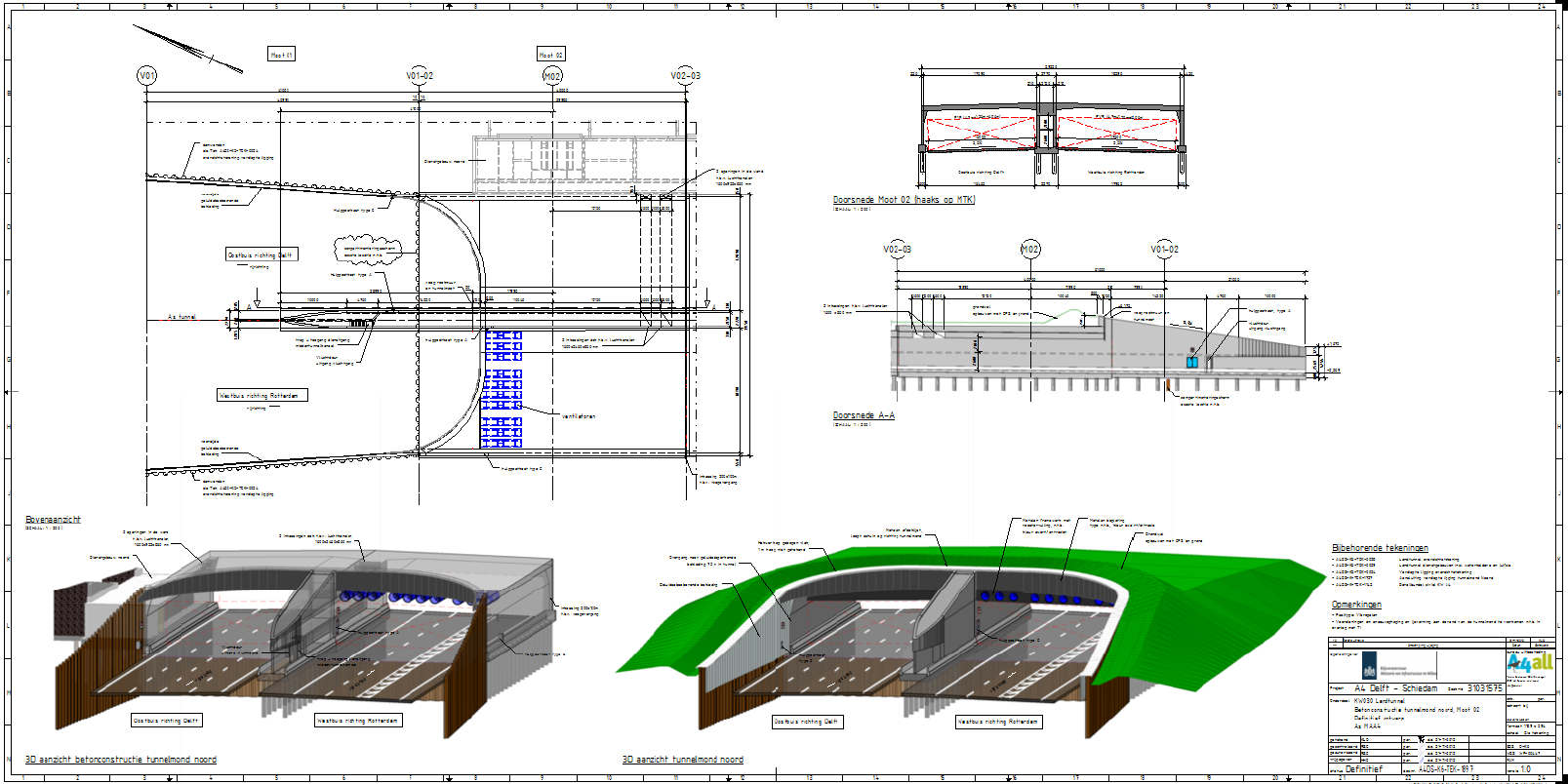1568x784 pixels.
Task: Click 'Betonconstructie tunnelmond noord, Moot 02' text
Action: coord(1417,710)
